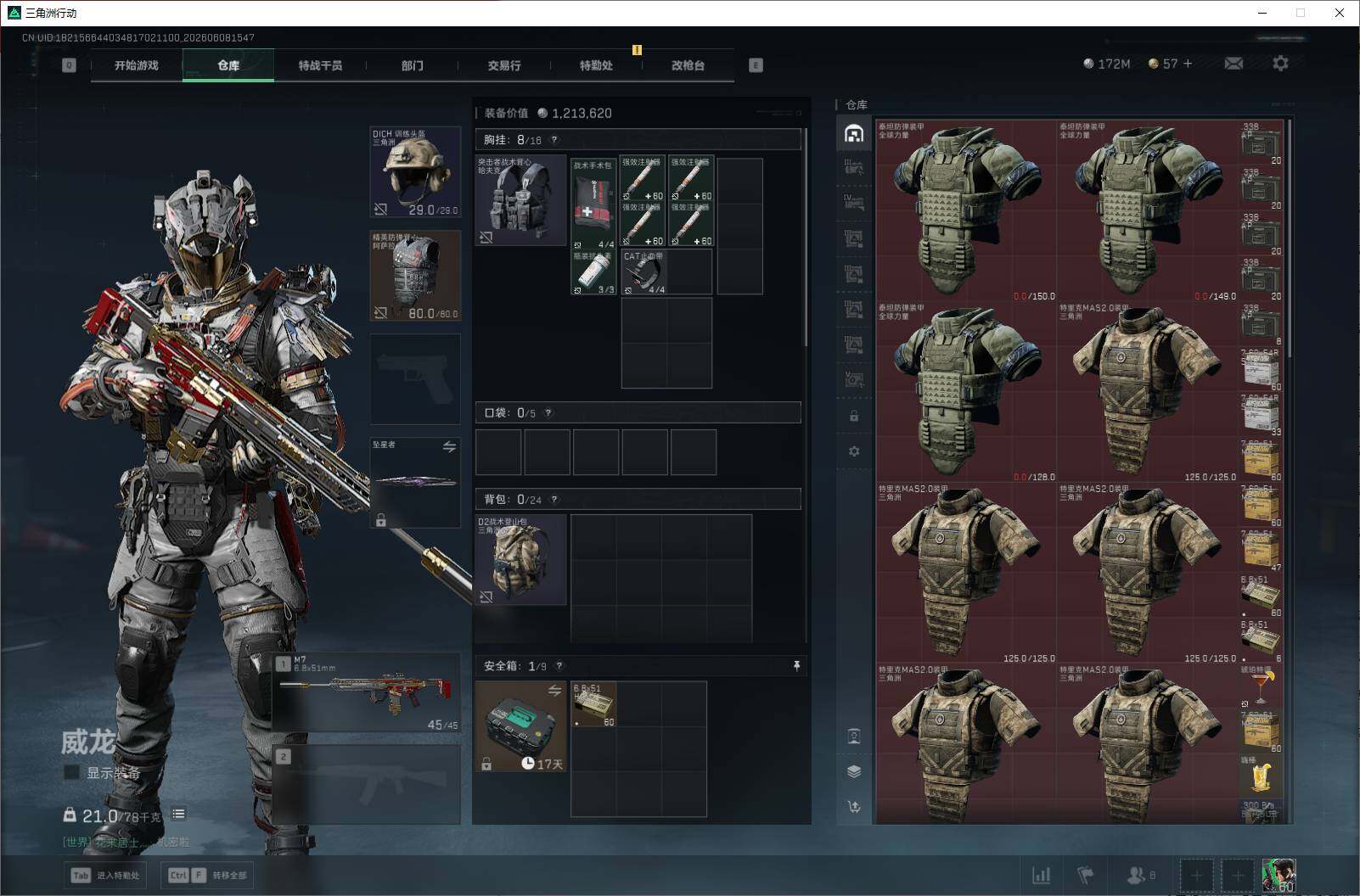Select the main stash icon in sidebar
The width and height of the screenshot is (1360, 896).
(854, 133)
